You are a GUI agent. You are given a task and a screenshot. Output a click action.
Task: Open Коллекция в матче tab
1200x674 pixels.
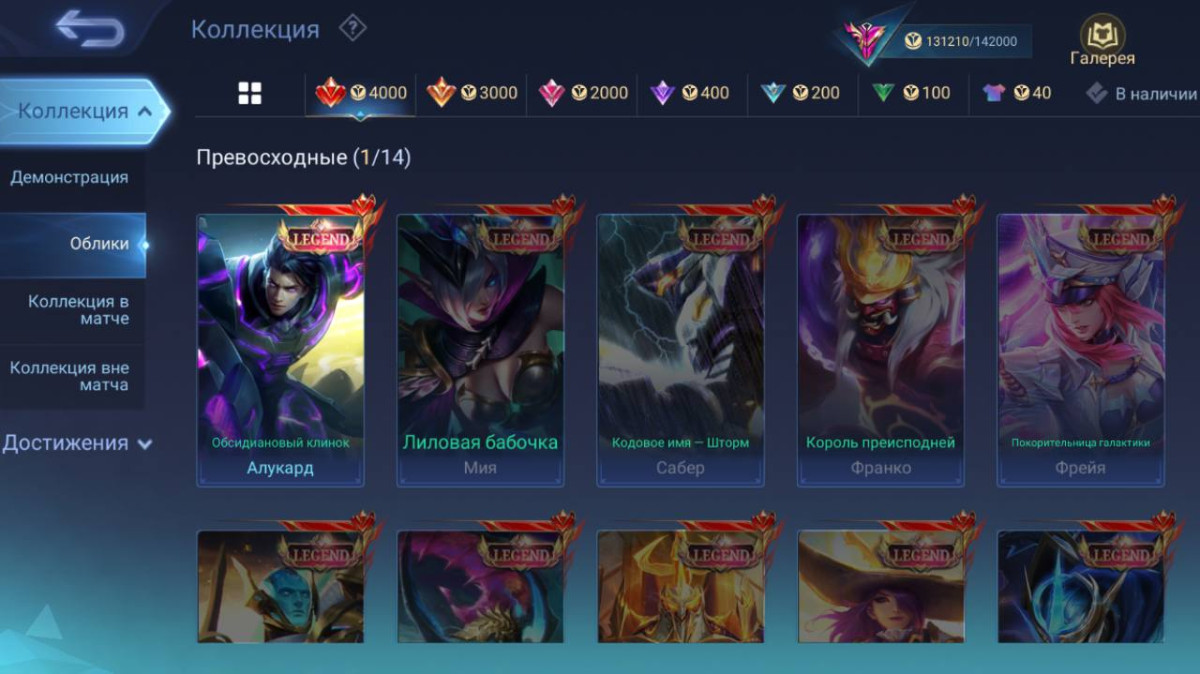click(72, 310)
